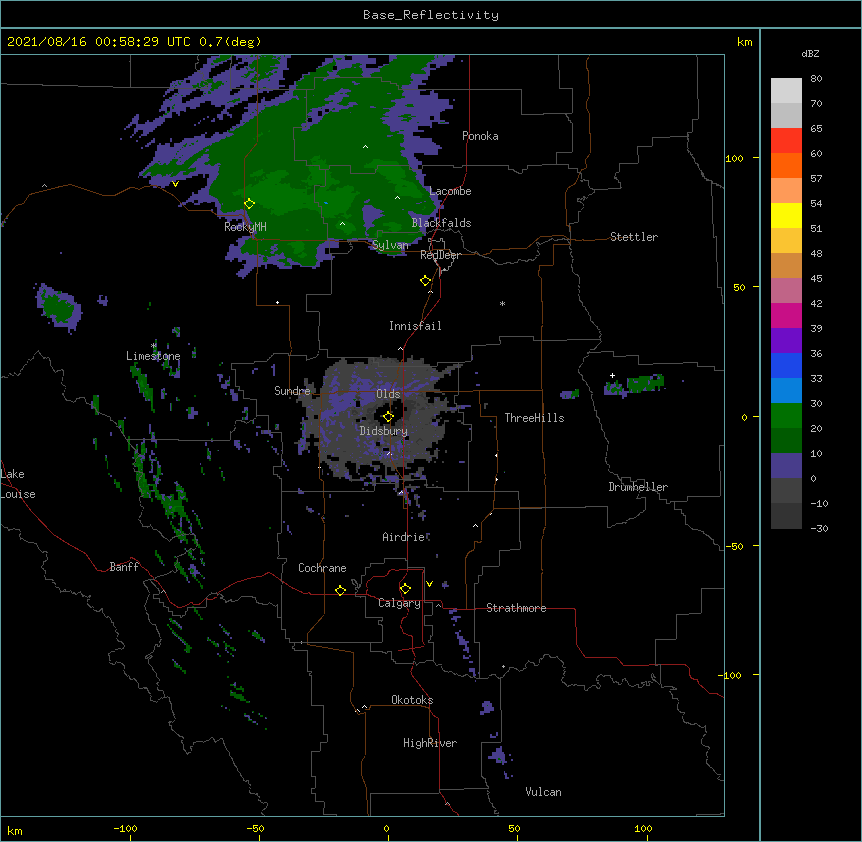
Task: Select the yellow v marker northwest of RockyMH
Action: coord(175,184)
